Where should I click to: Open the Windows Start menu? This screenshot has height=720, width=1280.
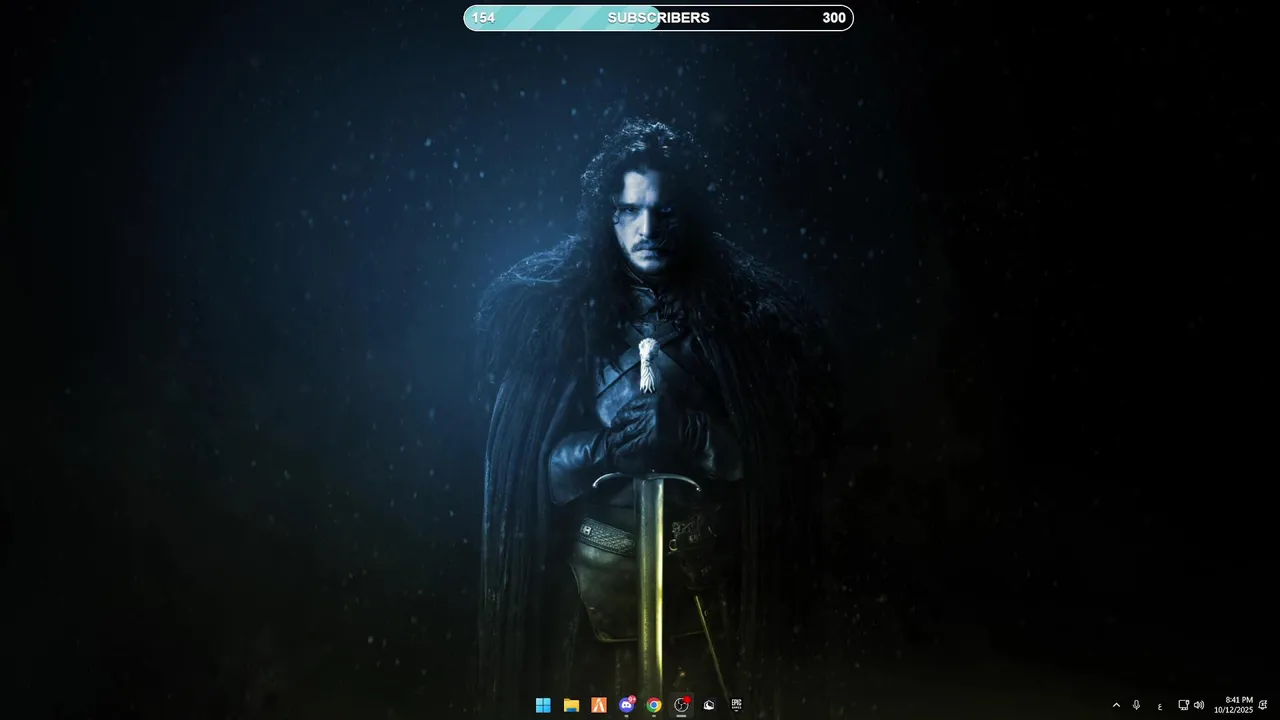coord(543,705)
